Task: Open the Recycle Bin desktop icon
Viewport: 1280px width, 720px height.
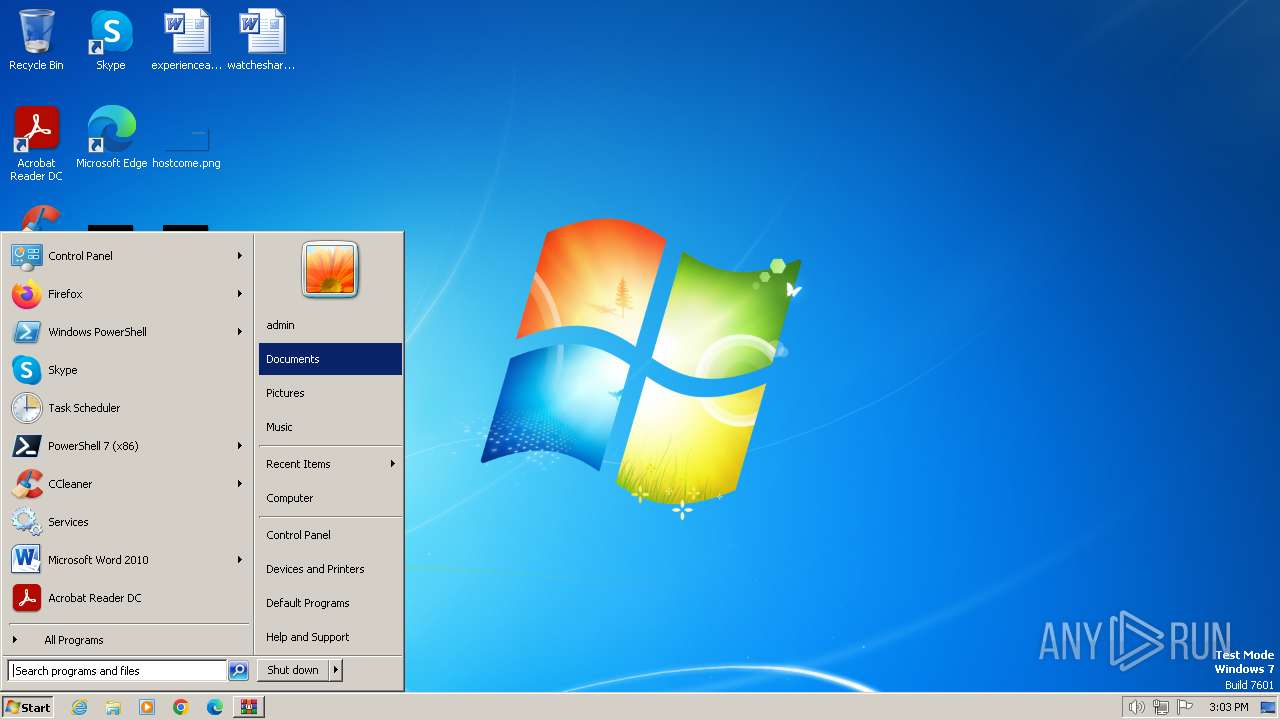Action: [x=36, y=40]
